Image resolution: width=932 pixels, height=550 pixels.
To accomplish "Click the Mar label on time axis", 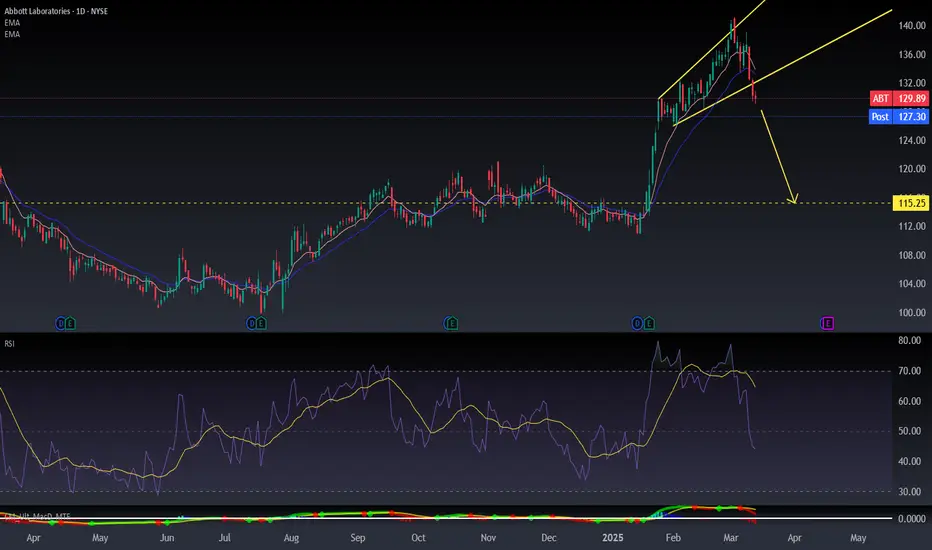I will coord(731,538).
